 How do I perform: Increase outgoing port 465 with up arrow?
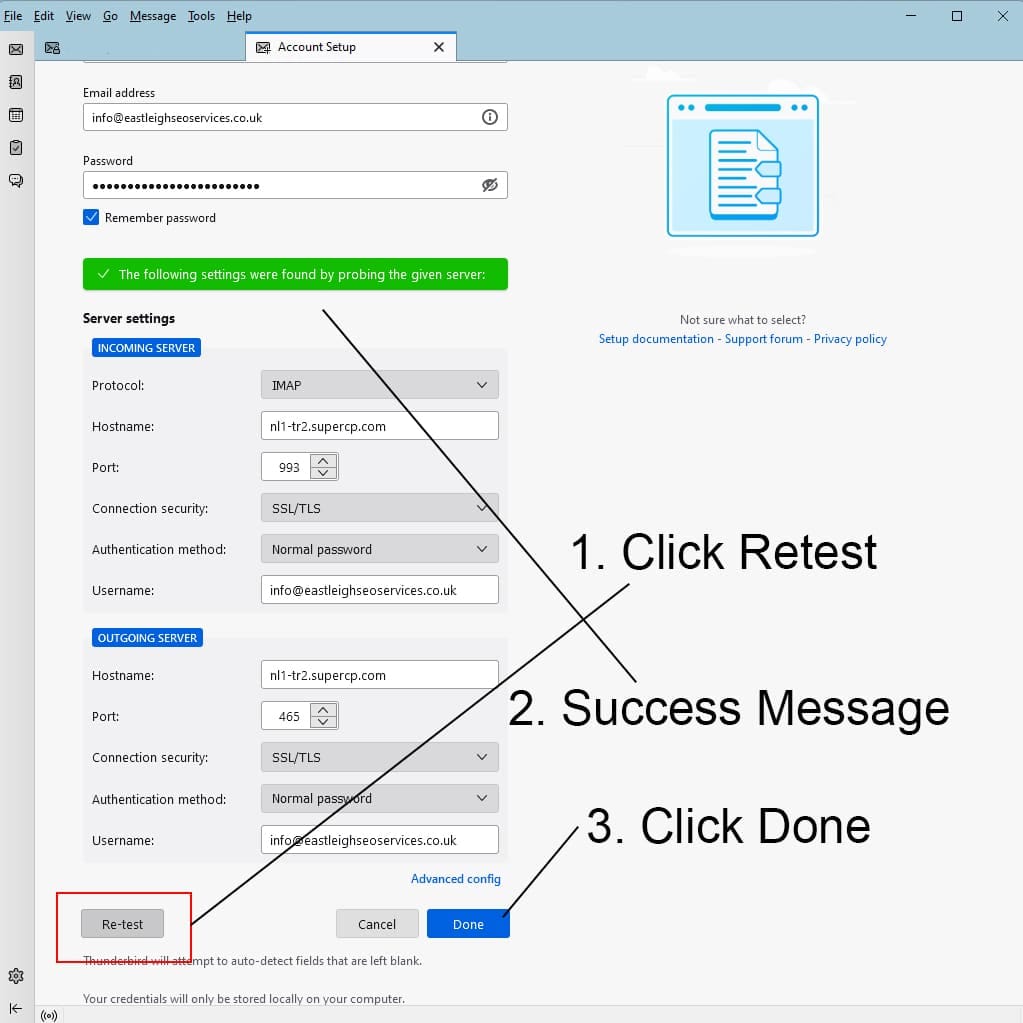click(x=323, y=710)
